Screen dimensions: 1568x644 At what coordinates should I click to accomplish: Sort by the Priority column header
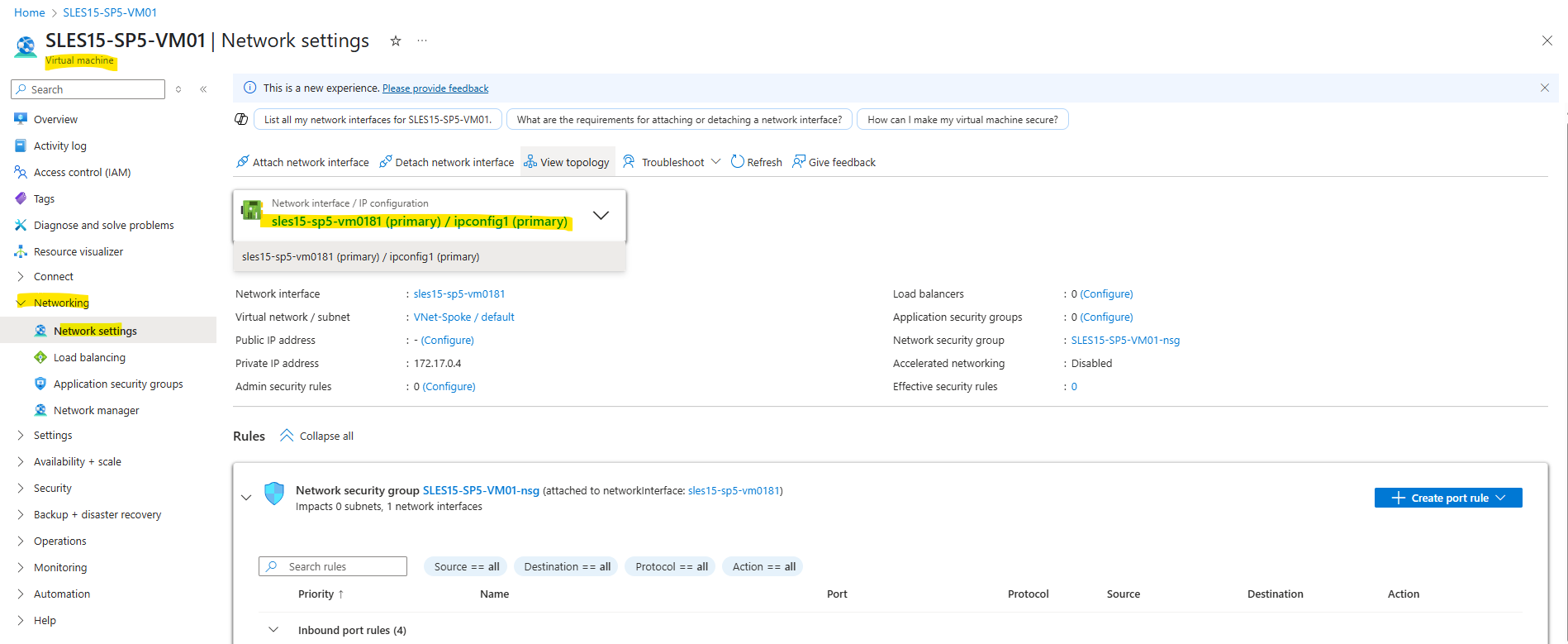[321, 594]
